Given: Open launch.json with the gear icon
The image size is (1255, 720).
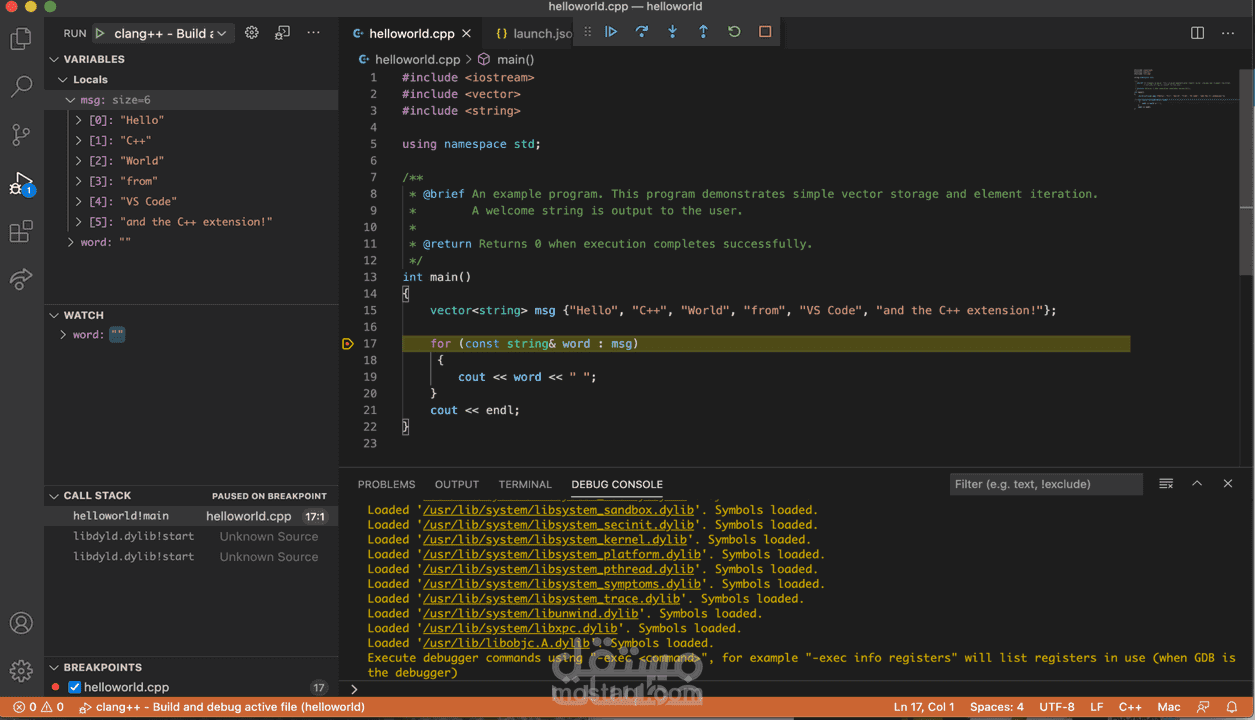Looking at the screenshot, I should pyautogui.click(x=252, y=33).
